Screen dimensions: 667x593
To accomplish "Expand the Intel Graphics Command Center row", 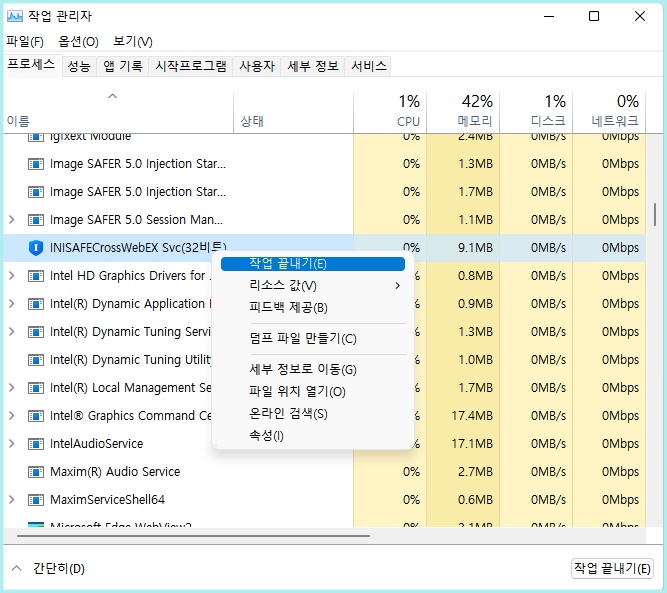I will (x=12, y=416).
